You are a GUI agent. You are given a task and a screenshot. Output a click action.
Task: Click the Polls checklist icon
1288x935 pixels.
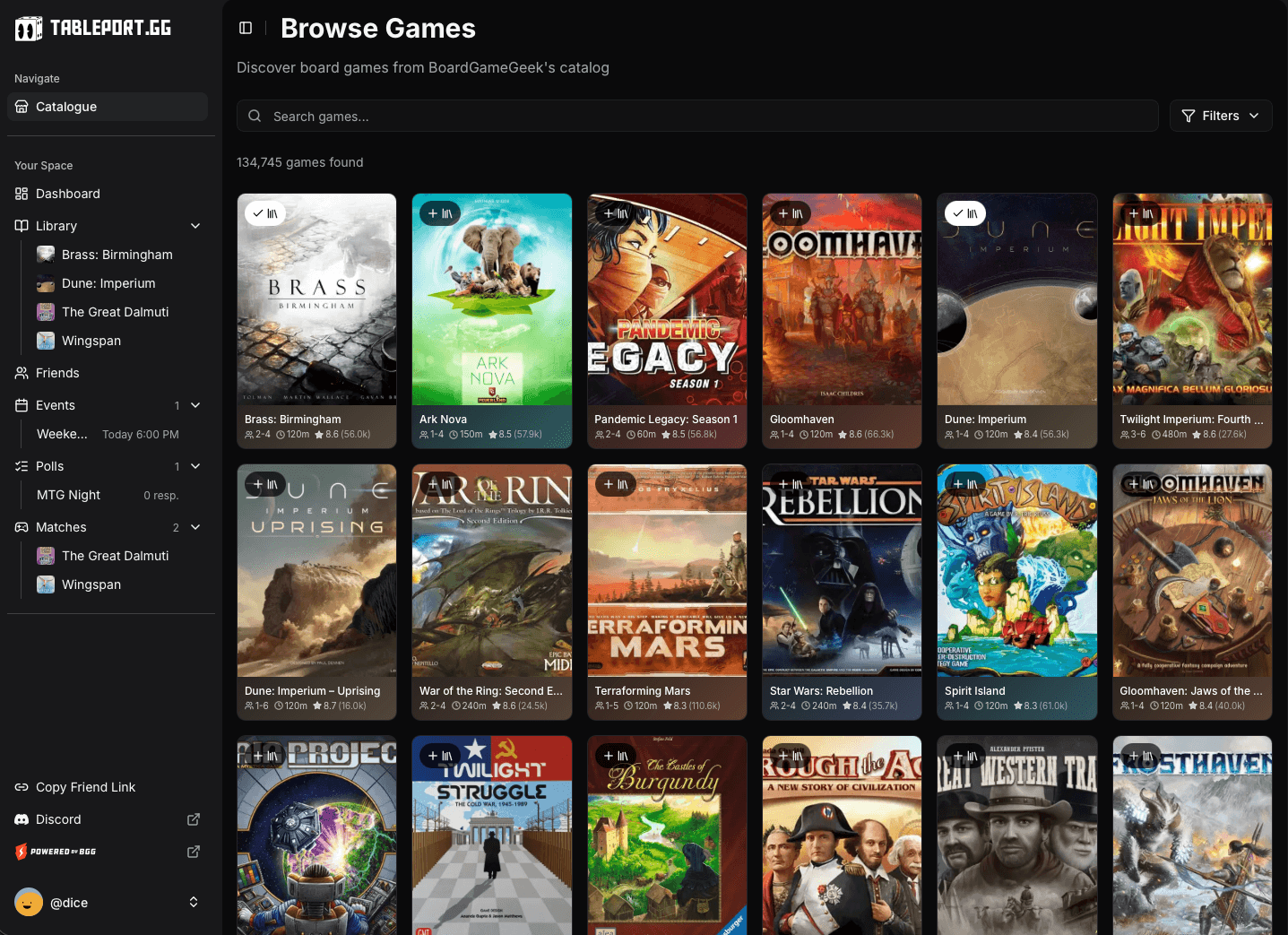21,466
